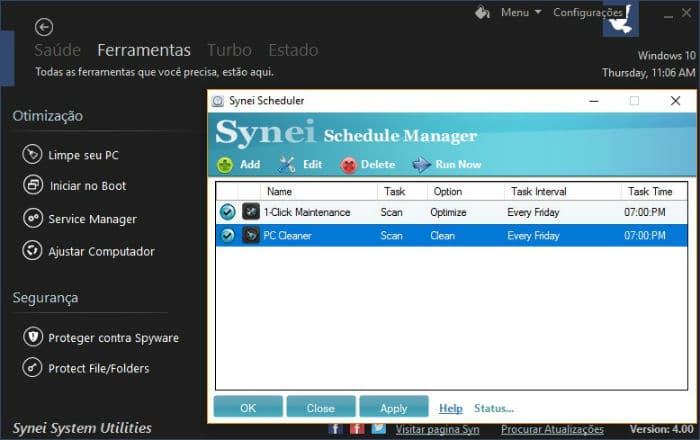Switch to the Turbo tab
The height and width of the screenshot is (440, 700).
[x=229, y=50]
